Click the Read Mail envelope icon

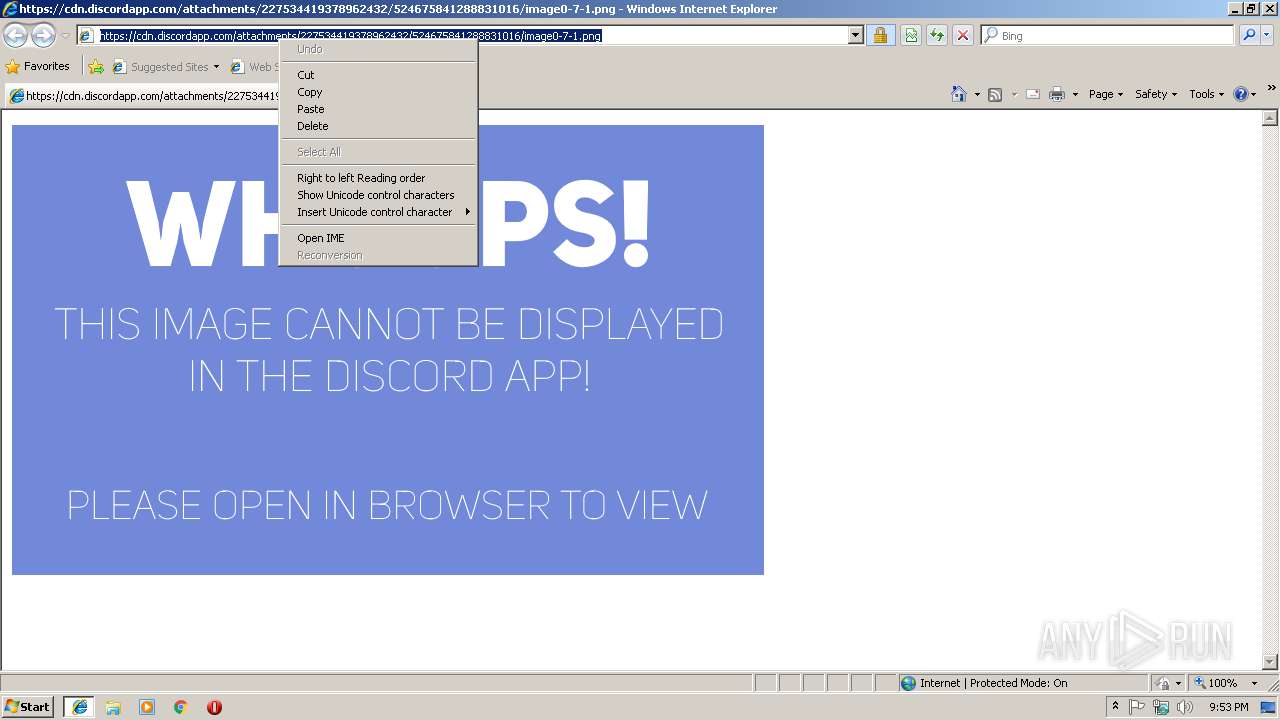(x=1033, y=94)
